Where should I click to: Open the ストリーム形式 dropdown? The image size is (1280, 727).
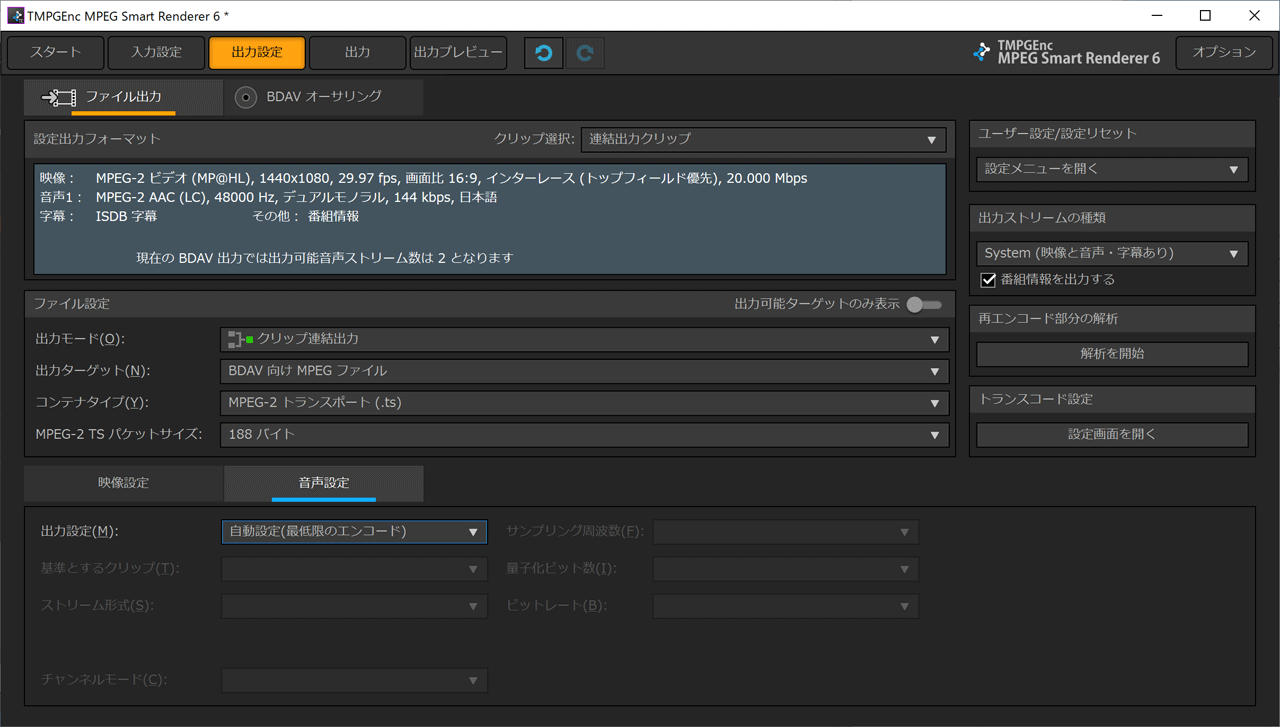pyautogui.click(x=354, y=606)
